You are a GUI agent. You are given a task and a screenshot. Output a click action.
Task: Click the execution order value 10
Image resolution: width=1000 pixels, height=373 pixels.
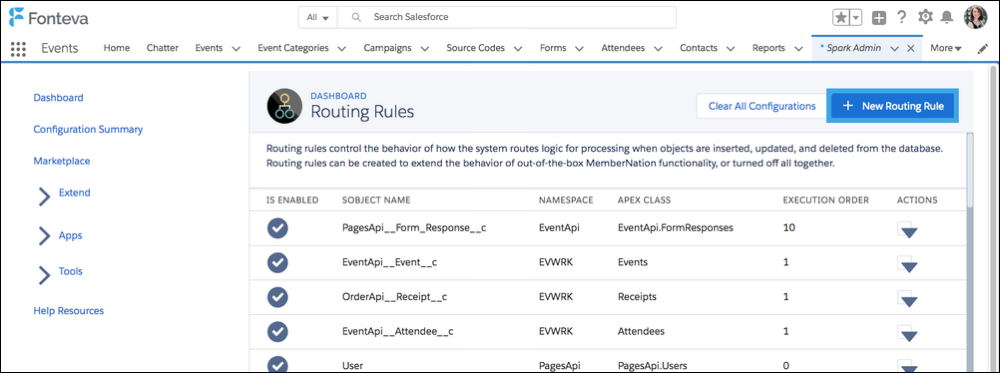pyautogui.click(x=789, y=228)
